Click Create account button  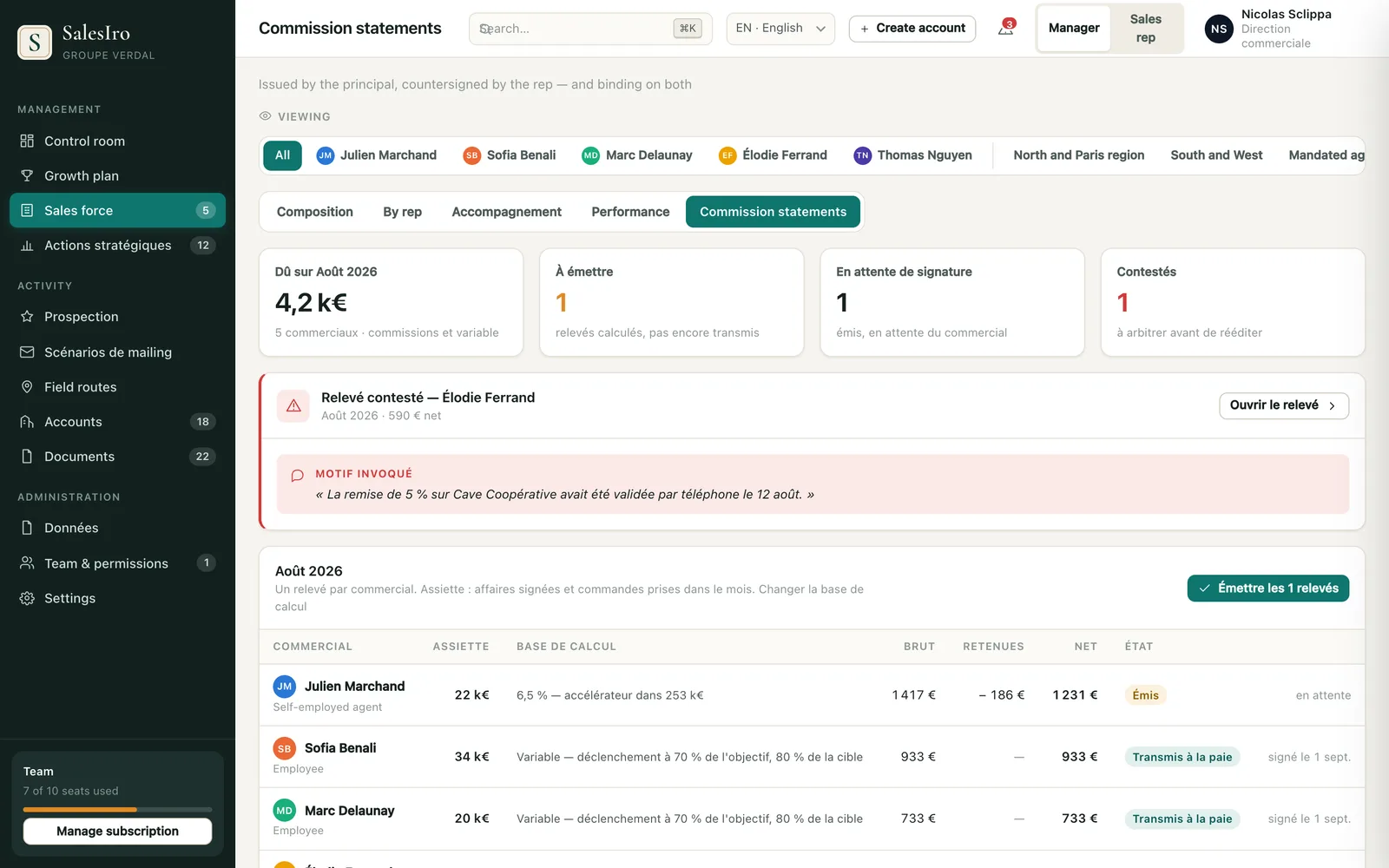[912, 29]
